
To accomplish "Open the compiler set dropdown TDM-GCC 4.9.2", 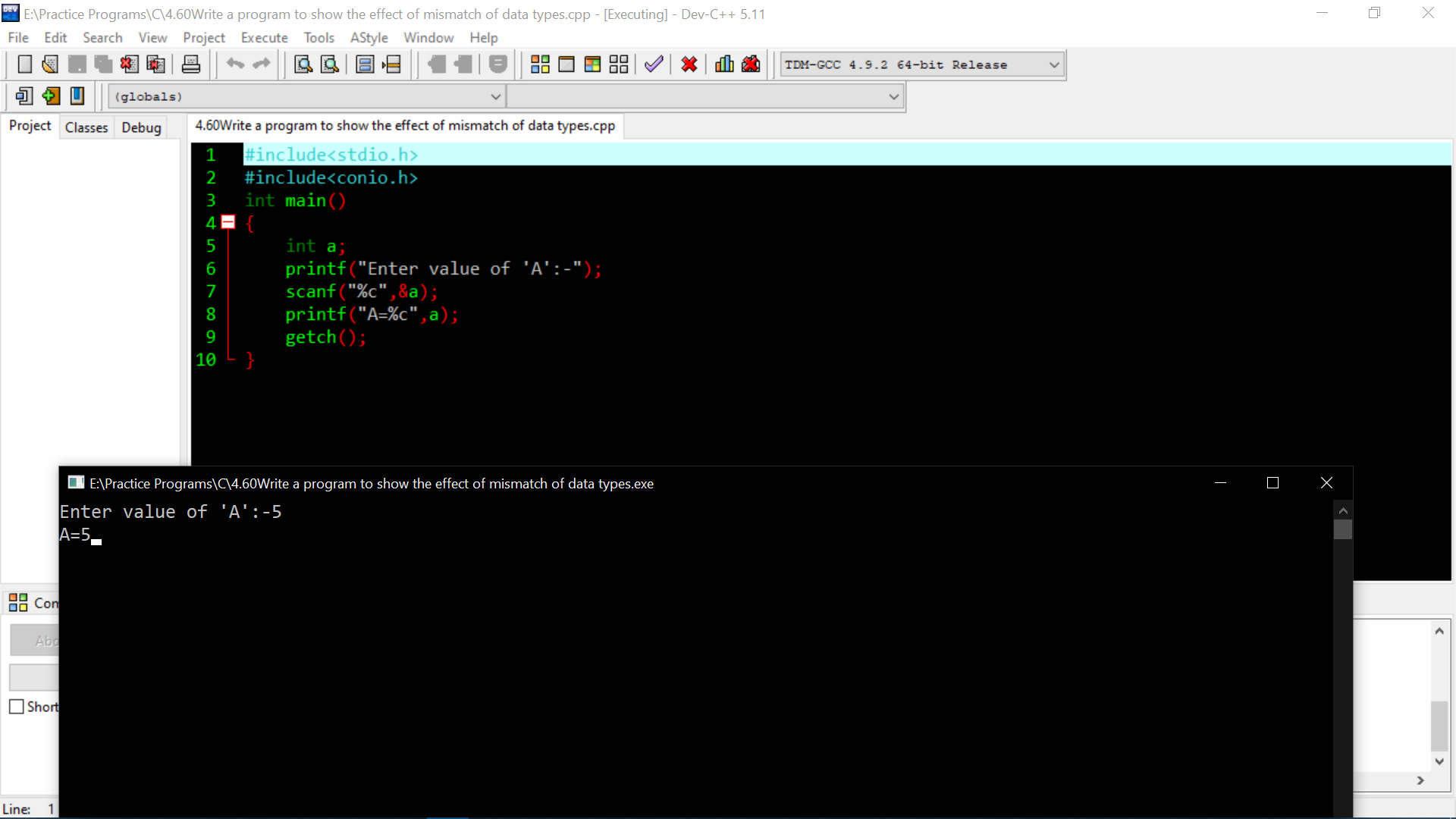I will (923, 65).
